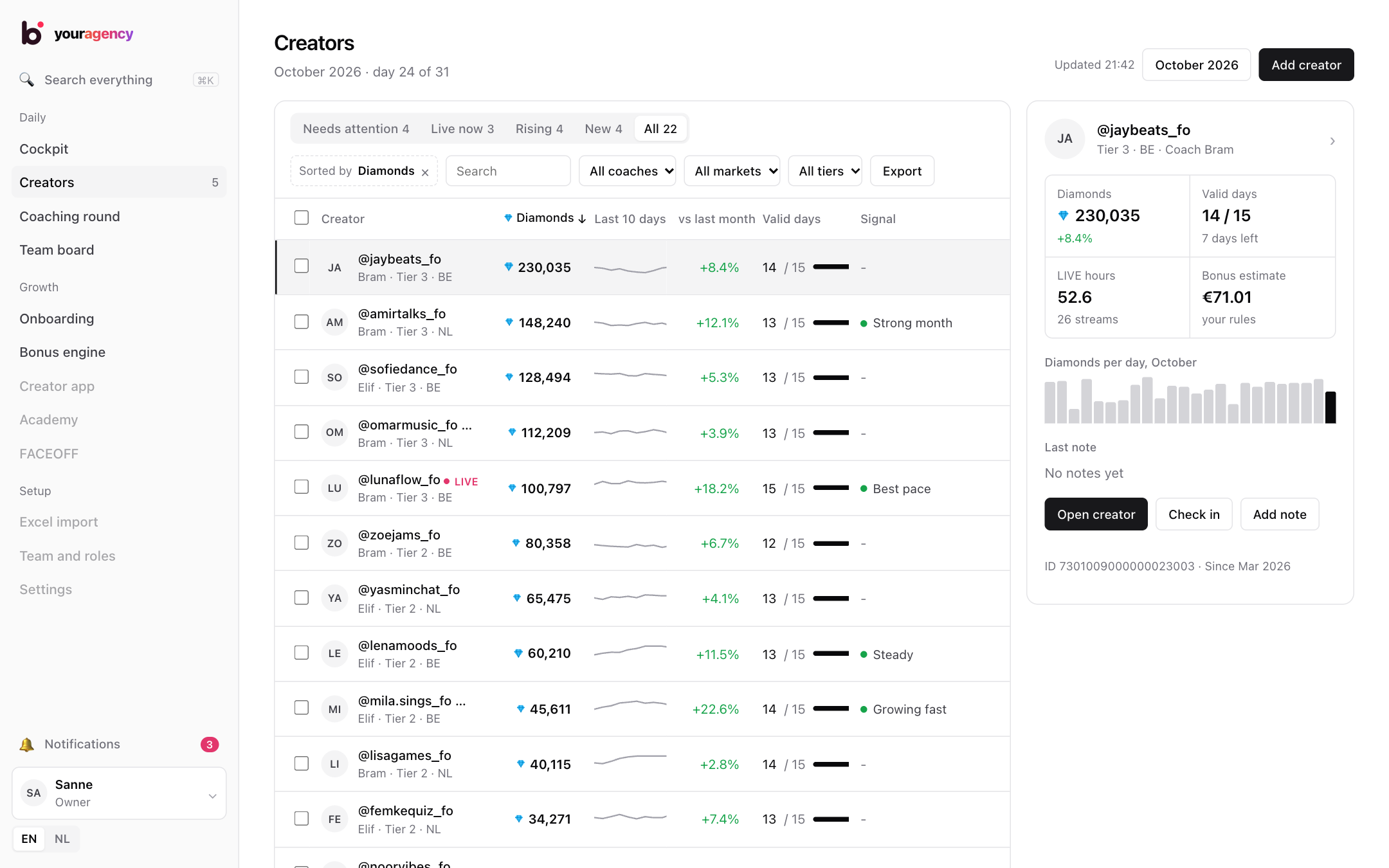Remove the Diamonds sort with the x icon
Image resolution: width=1389 pixels, height=868 pixels.
[425, 172]
